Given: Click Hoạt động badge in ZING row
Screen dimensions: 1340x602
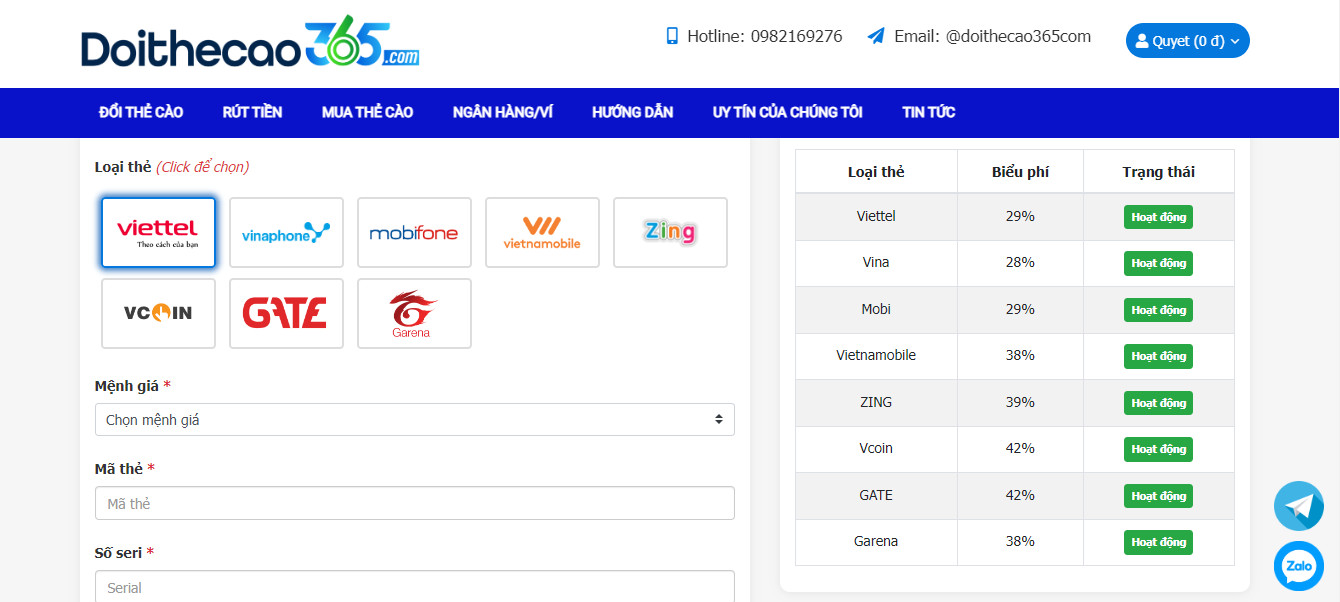Looking at the screenshot, I should click(1158, 403).
